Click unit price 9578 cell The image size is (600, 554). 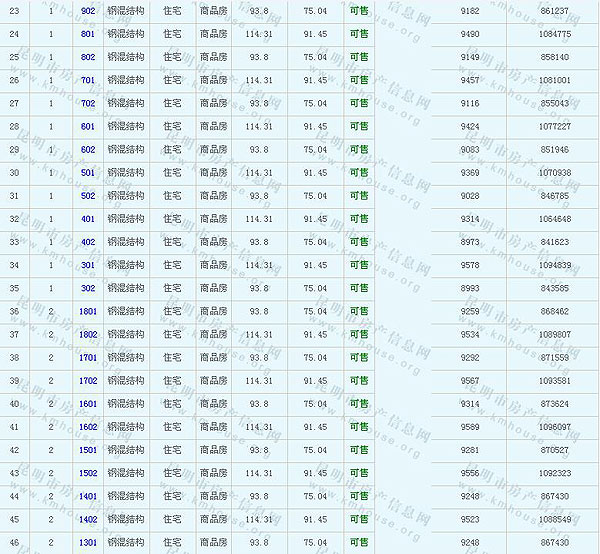pyautogui.click(x=469, y=265)
